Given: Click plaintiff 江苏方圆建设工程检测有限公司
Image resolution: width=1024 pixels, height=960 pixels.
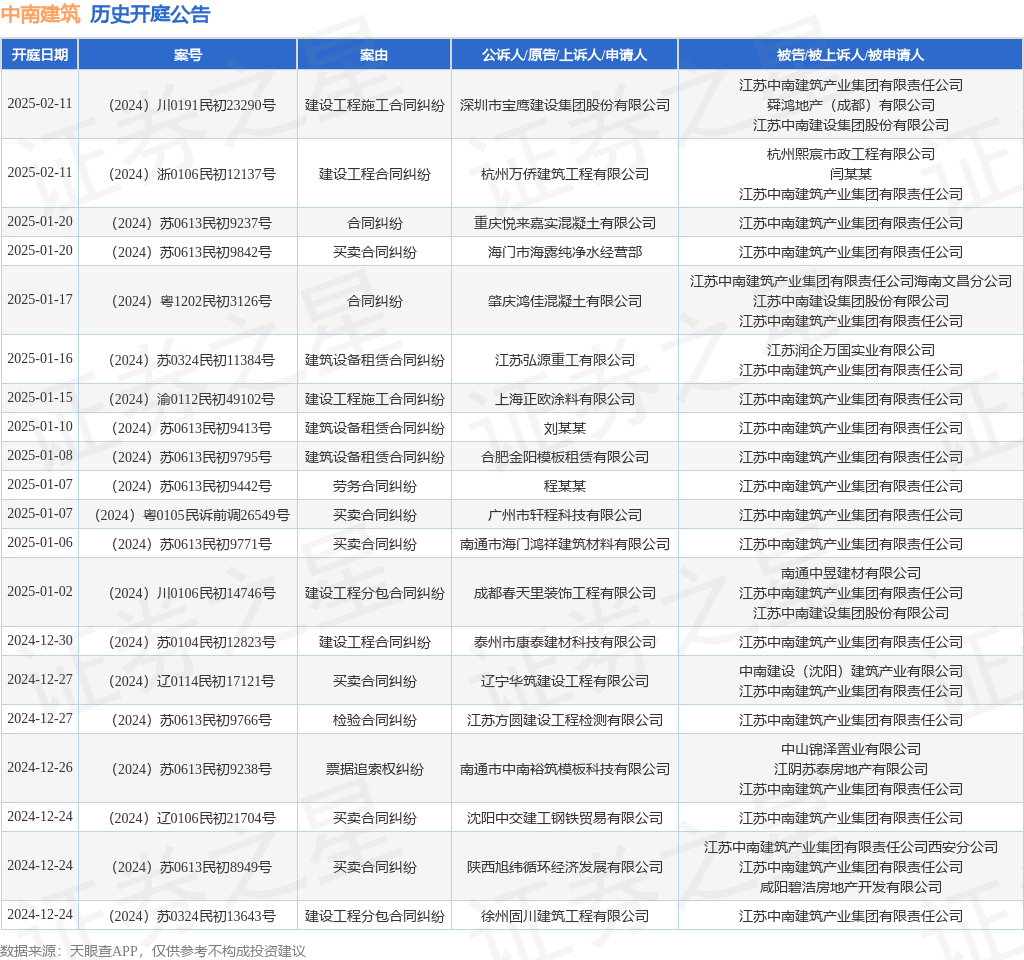Looking at the screenshot, I should (565, 720).
